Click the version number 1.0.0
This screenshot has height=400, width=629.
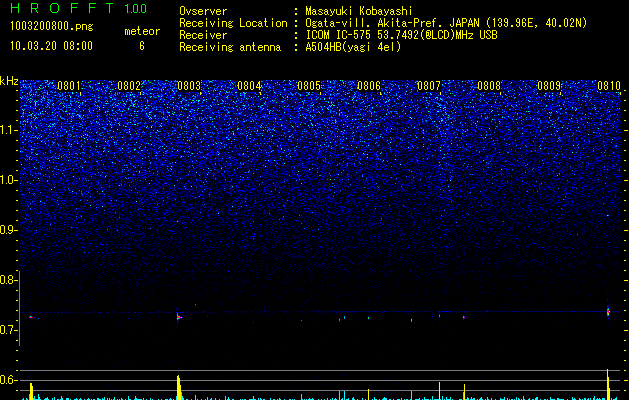(136, 9)
